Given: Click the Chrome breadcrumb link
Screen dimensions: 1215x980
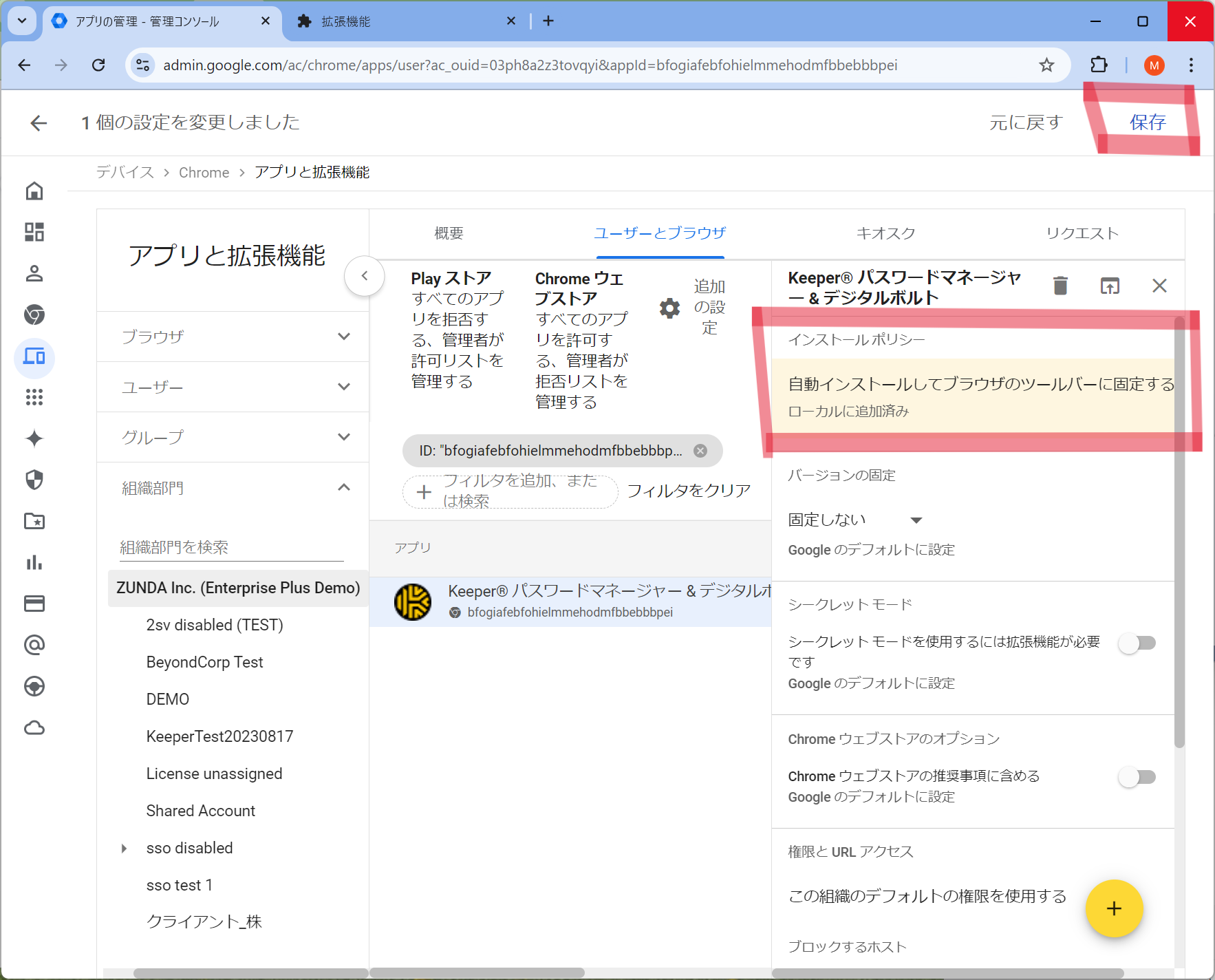Looking at the screenshot, I should pos(204,172).
